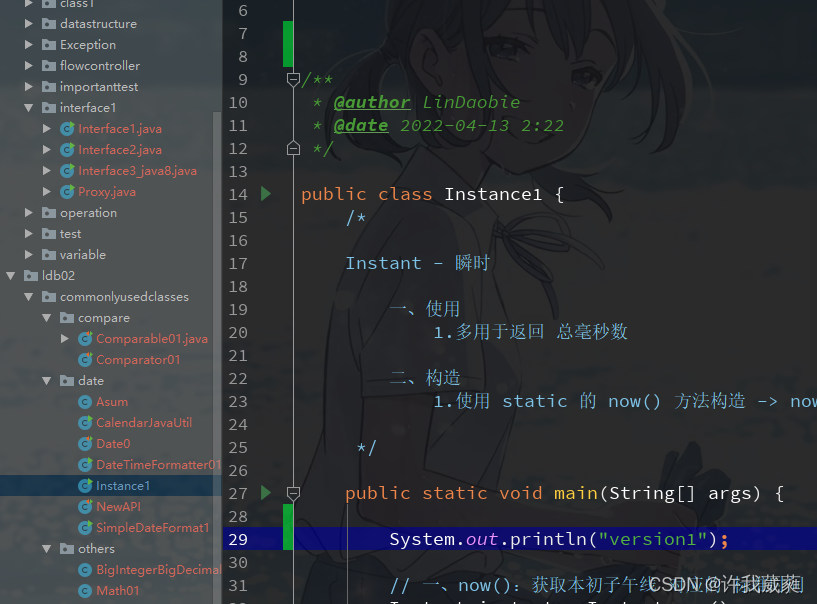Collapse the interface1 folder
Screen dimensions: 817x604
pos(28,107)
